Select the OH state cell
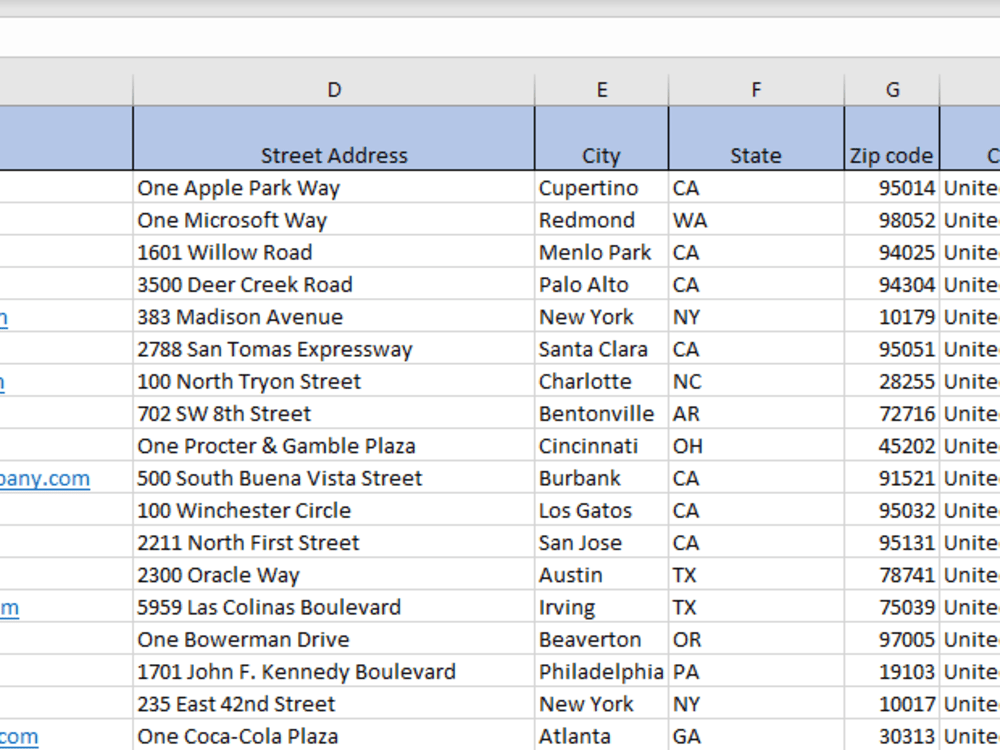Screen dimensions: 1000x750 coord(756,445)
